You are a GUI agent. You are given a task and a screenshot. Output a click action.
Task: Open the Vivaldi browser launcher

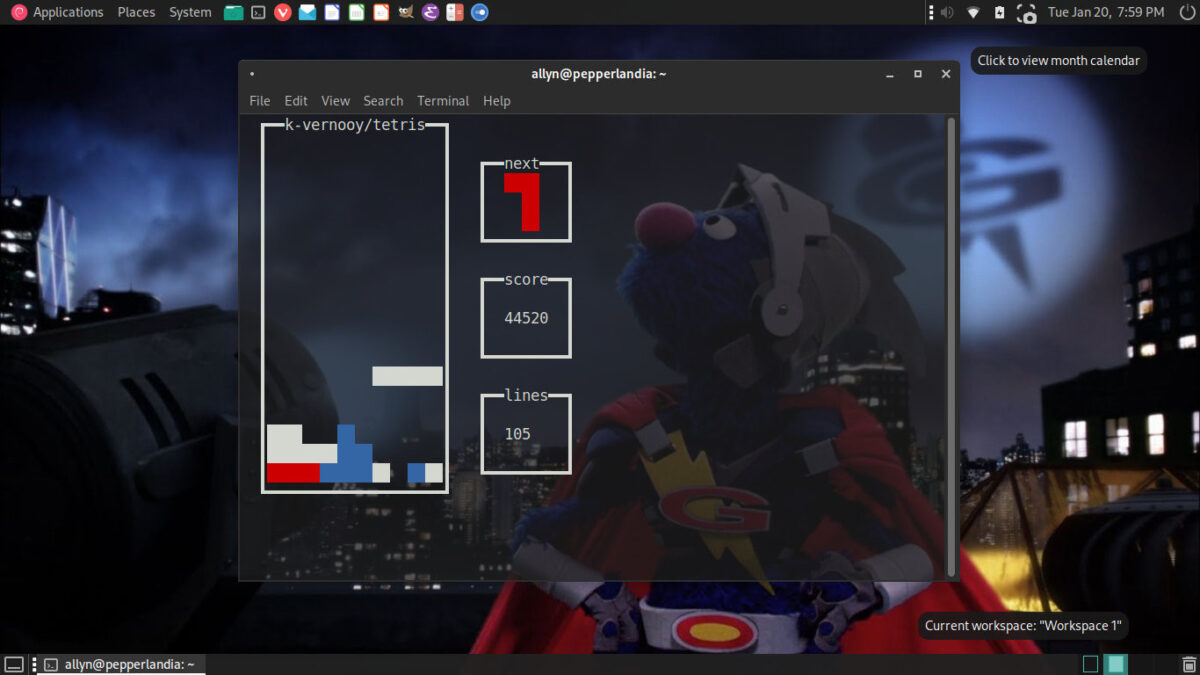pyautogui.click(x=283, y=13)
